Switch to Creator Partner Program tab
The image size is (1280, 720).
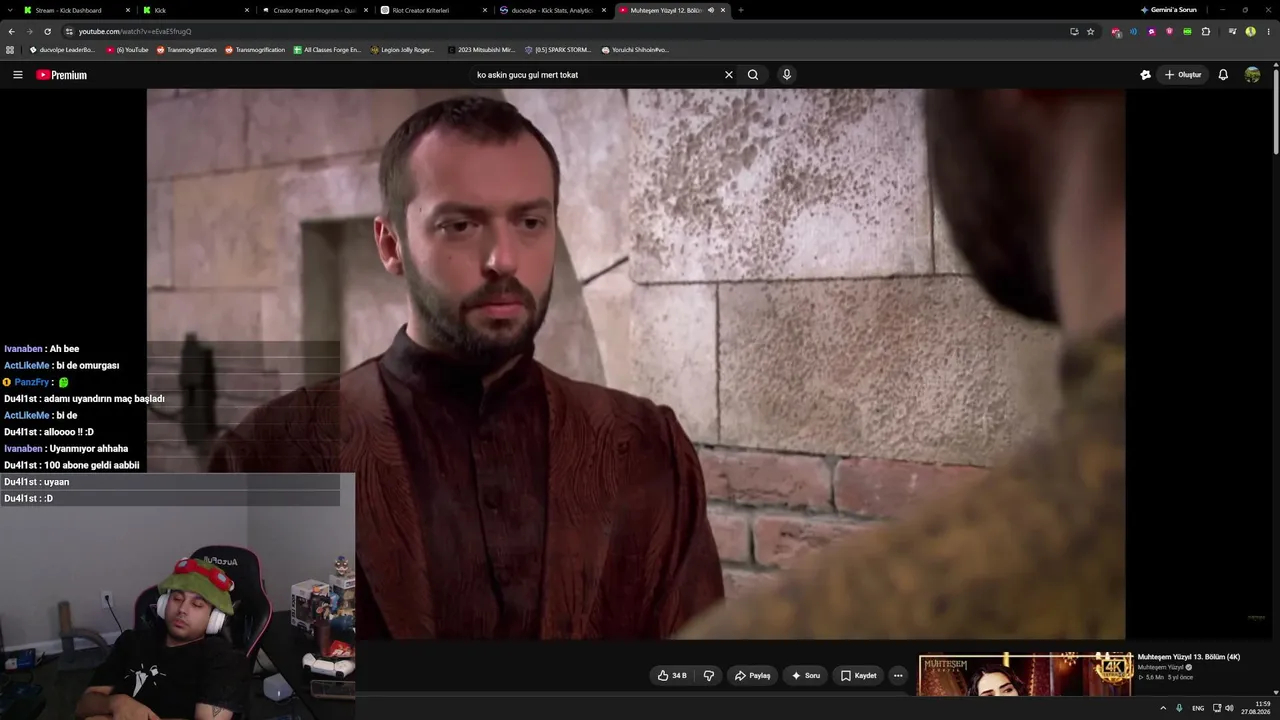pos(314,10)
